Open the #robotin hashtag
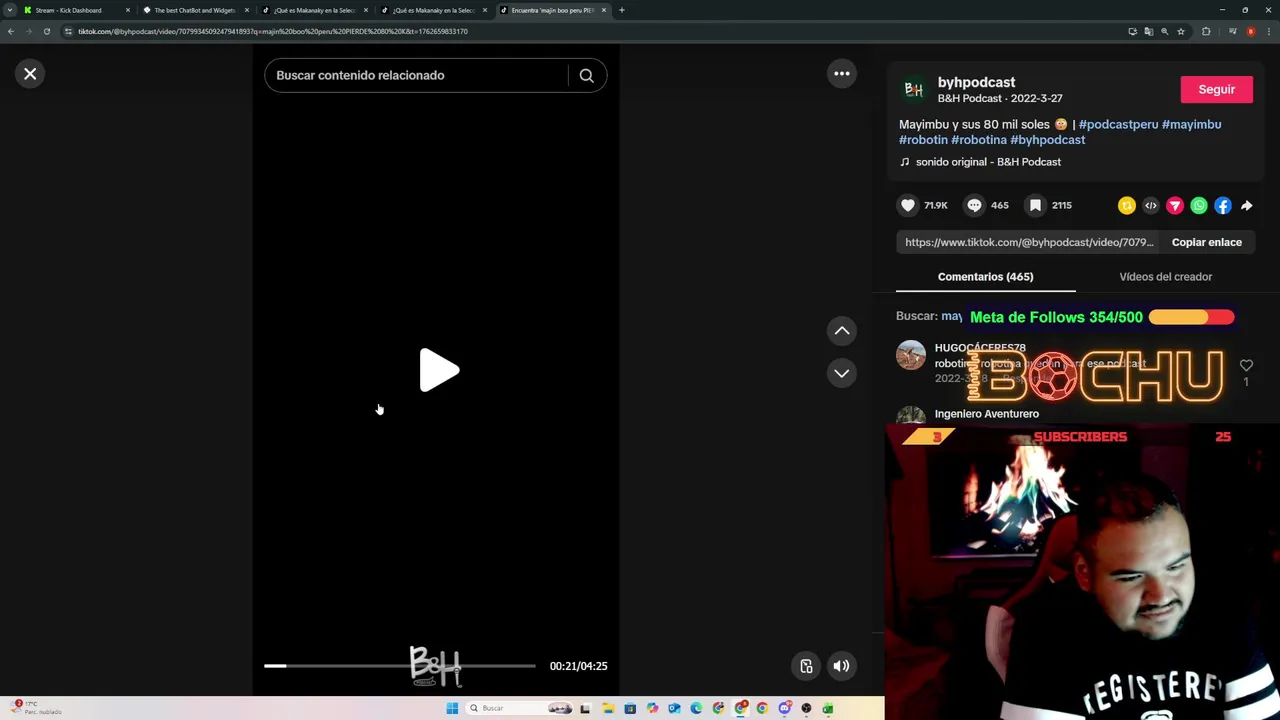Viewport: 1280px width, 720px height. point(923,140)
